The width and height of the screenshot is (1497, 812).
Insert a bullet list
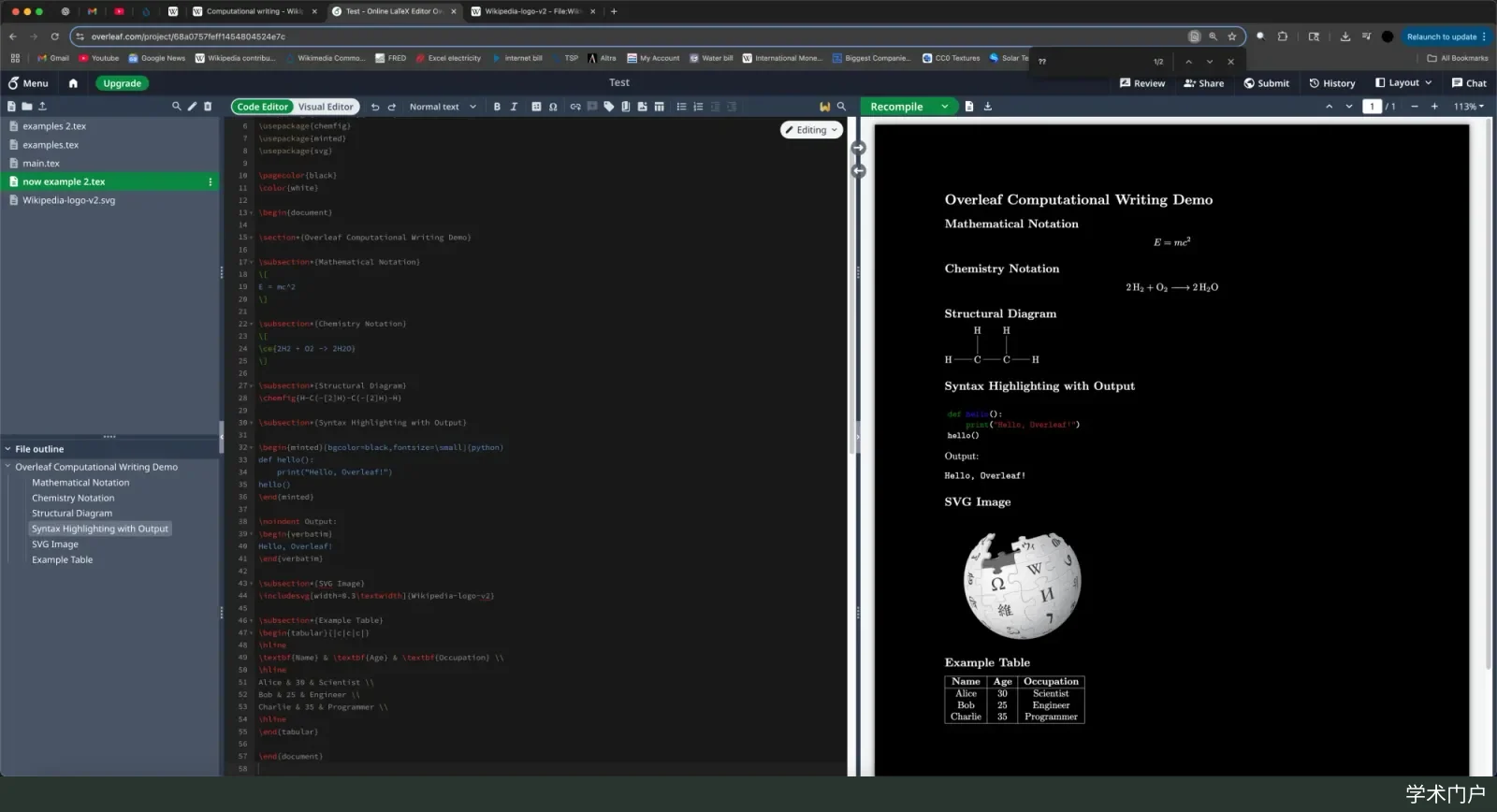click(x=681, y=107)
